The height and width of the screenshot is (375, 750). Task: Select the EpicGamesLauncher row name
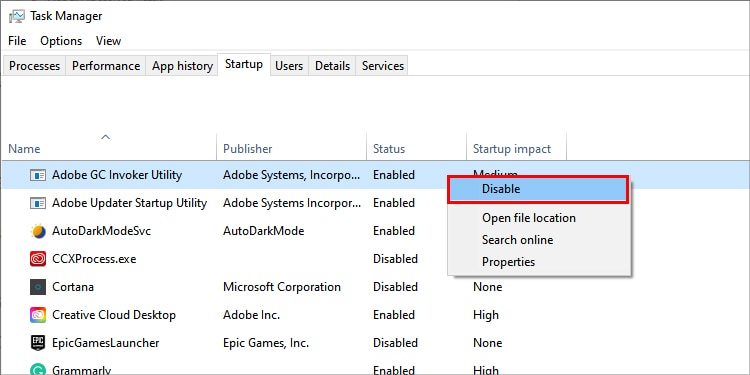click(x=105, y=343)
